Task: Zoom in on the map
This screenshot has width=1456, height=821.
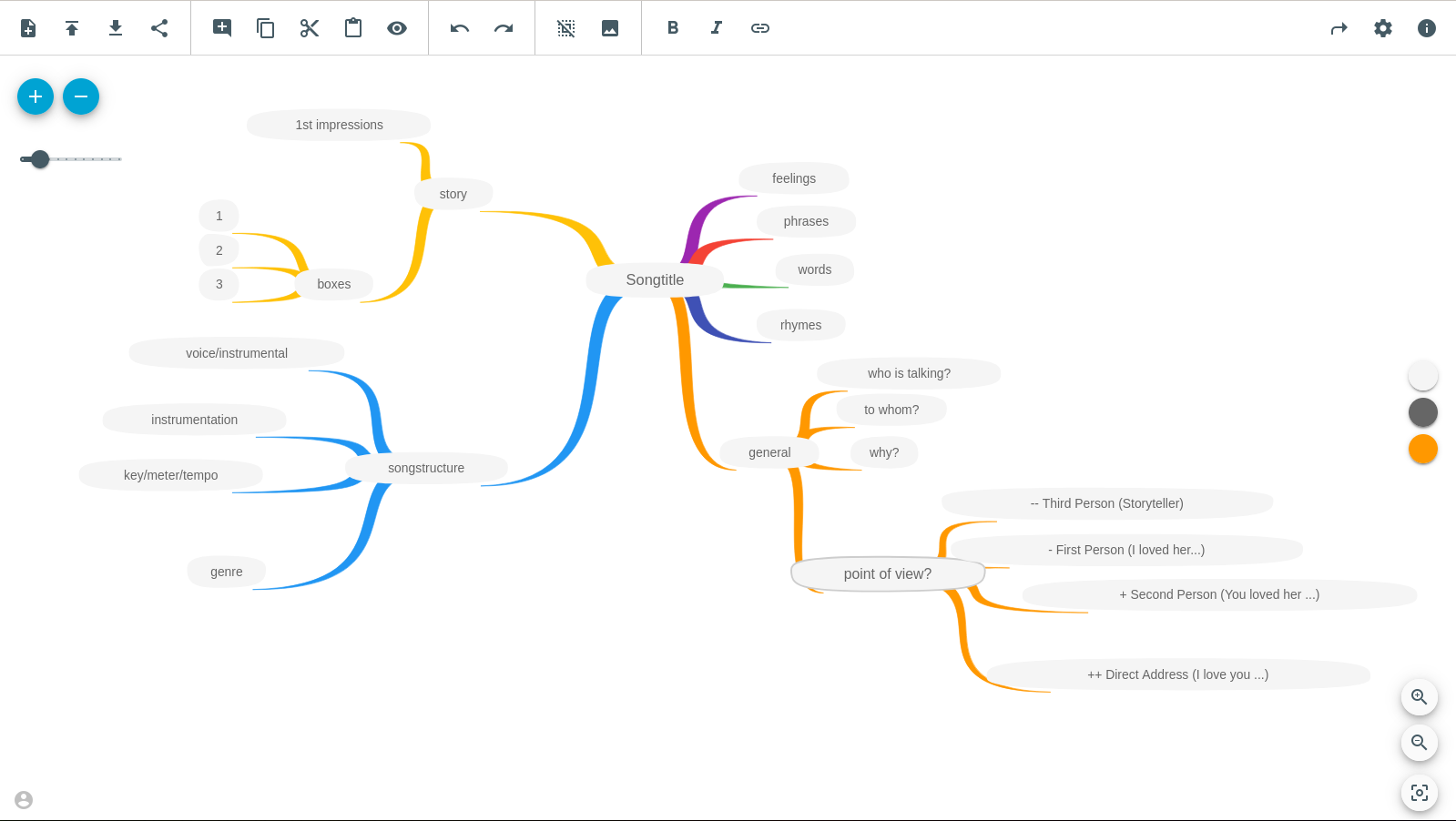Action: coord(1420,697)
